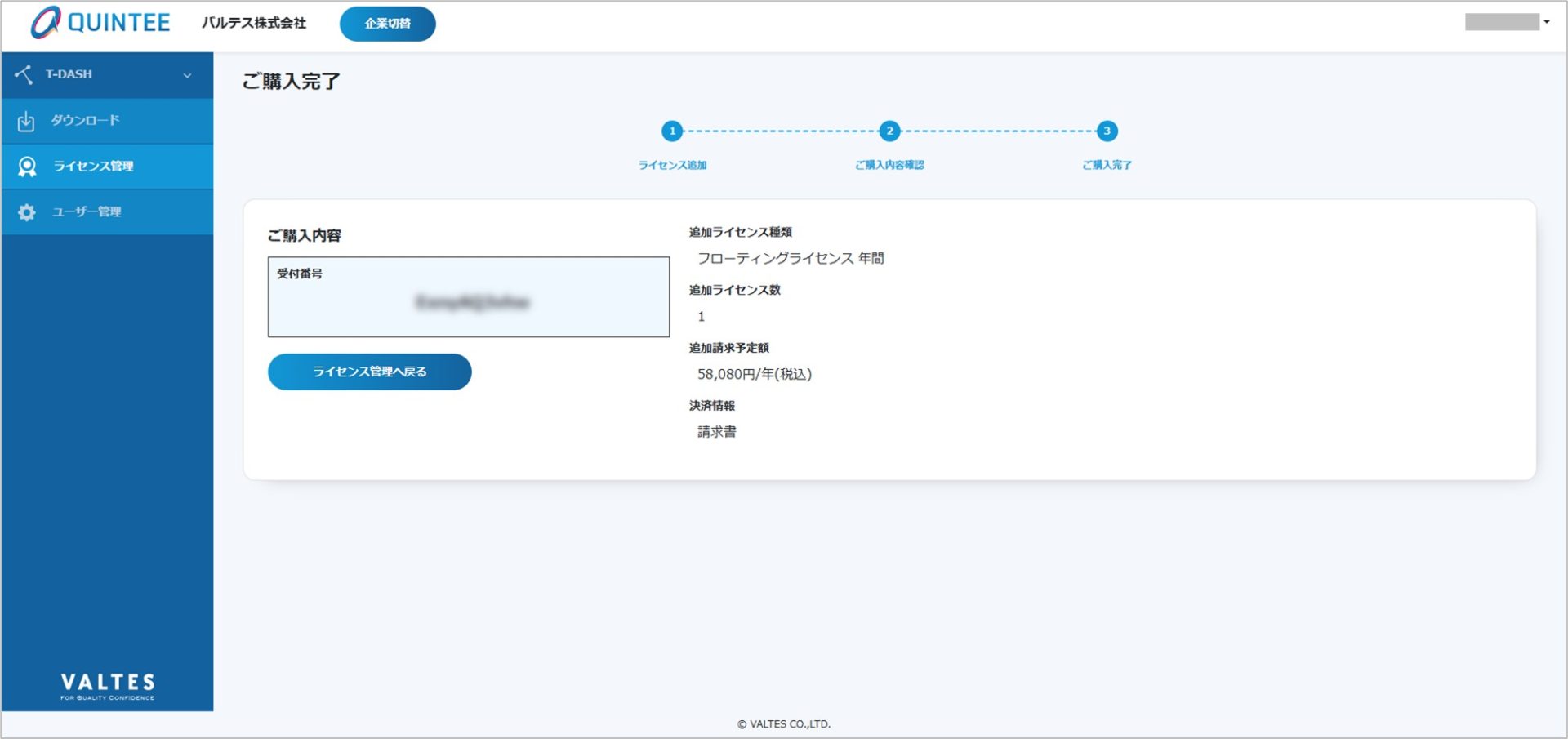The height and width of the screenshot is (739, 1568).
Task: Click the ご購入内容確認 step label
Action: click(x=889, y=165)
